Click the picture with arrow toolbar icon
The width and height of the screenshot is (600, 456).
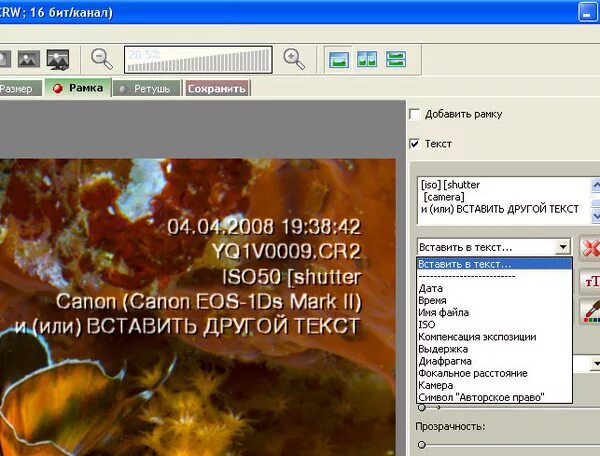pos(58,59)
